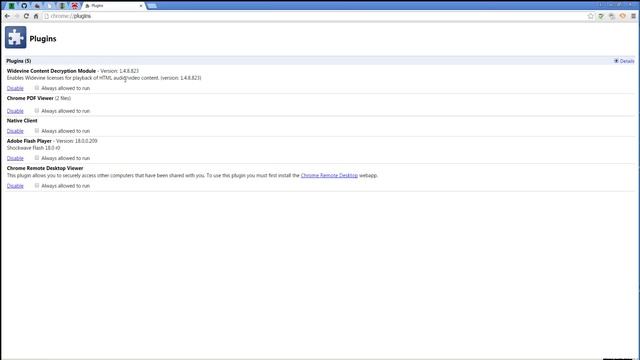Disable Widevine Content Decryption Module

15,88
